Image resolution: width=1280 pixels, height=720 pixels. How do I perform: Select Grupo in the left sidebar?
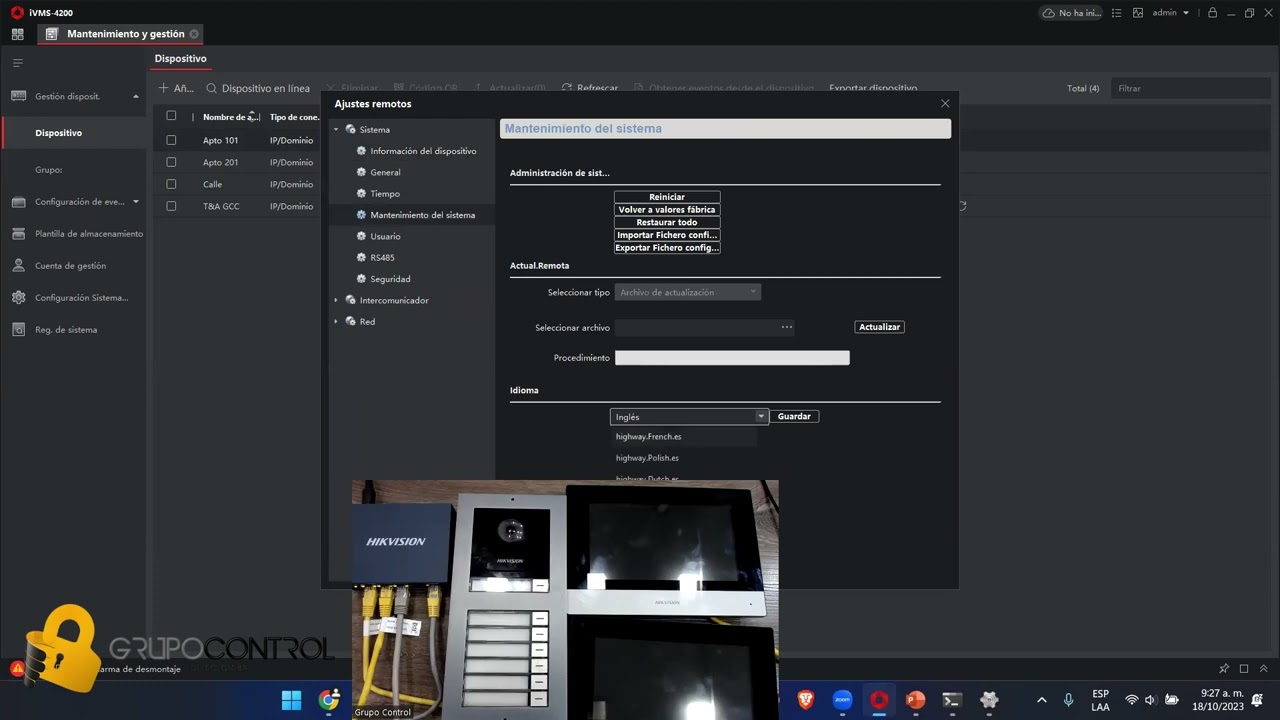[48, 170]
